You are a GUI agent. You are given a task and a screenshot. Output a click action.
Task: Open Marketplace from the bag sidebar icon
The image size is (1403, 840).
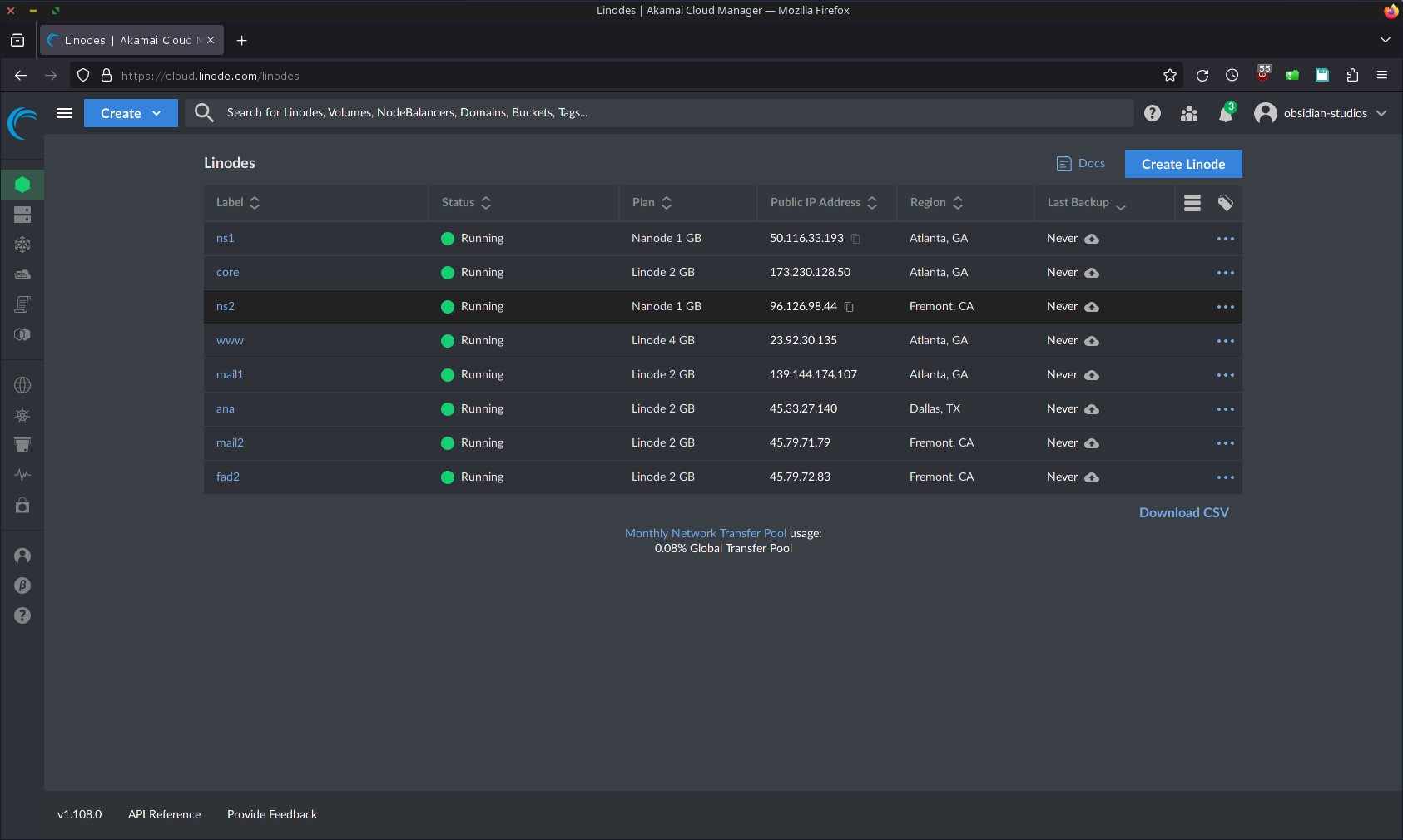22,505
